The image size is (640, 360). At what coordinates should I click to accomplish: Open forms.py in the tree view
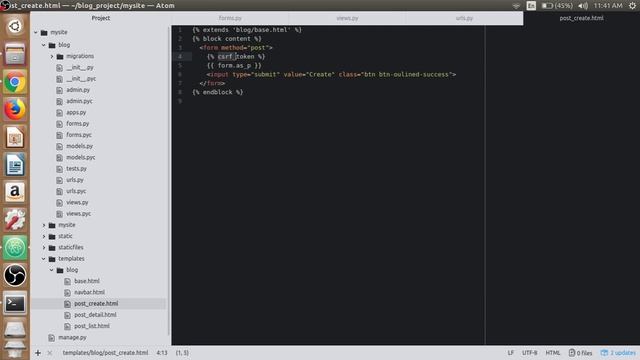tap(78, 124)
